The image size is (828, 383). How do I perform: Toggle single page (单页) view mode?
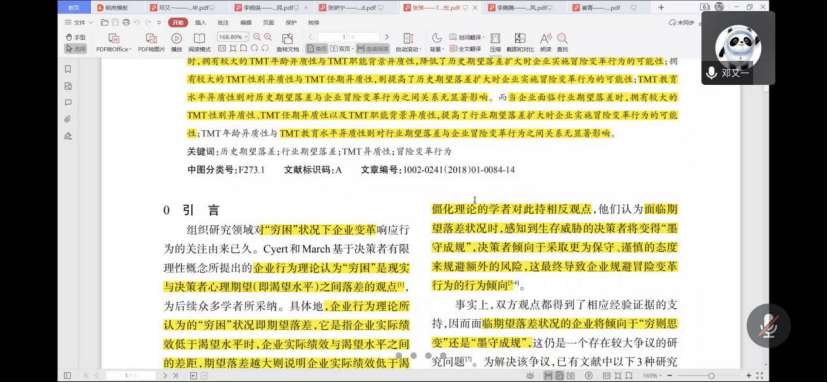(316, 49)
